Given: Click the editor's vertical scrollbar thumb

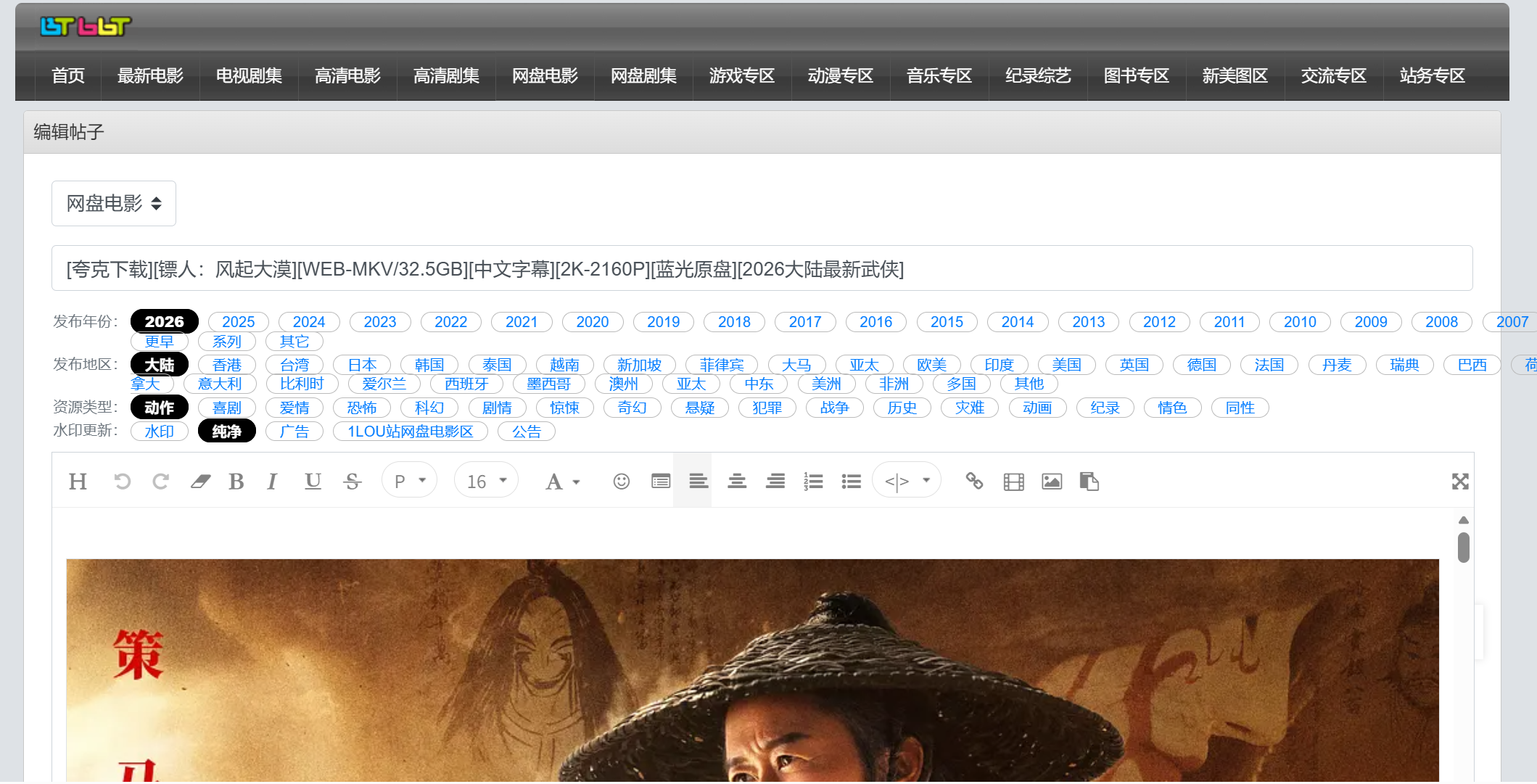Looking at the screenshot, I should 1464,548.
